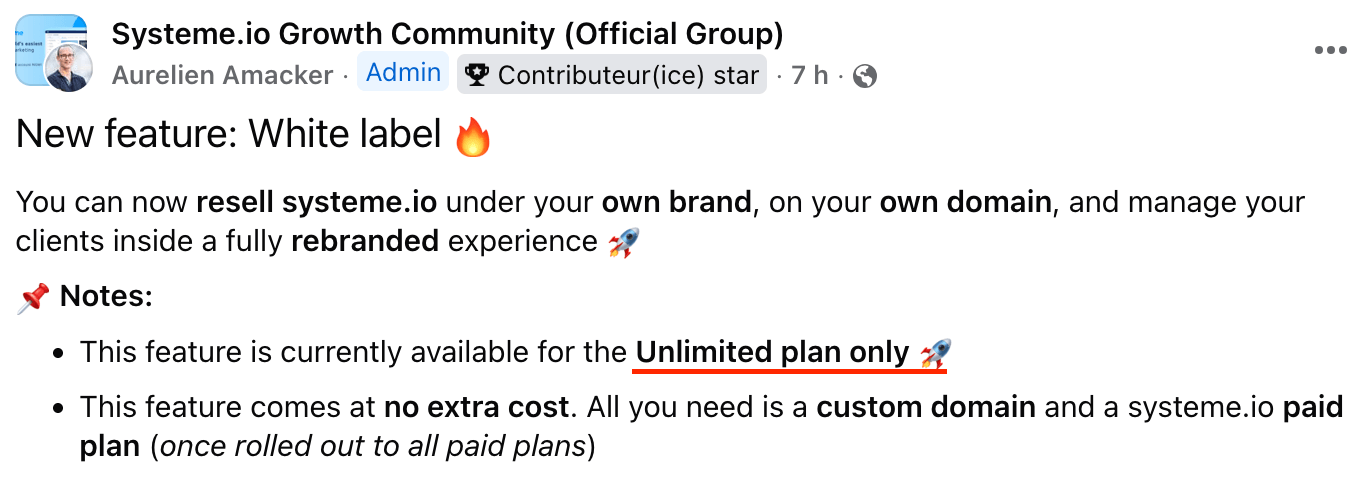Screen dimensions: 1360x478
Task: Click the red pushpin emoji beside Notes
Action: coord(33,297)
